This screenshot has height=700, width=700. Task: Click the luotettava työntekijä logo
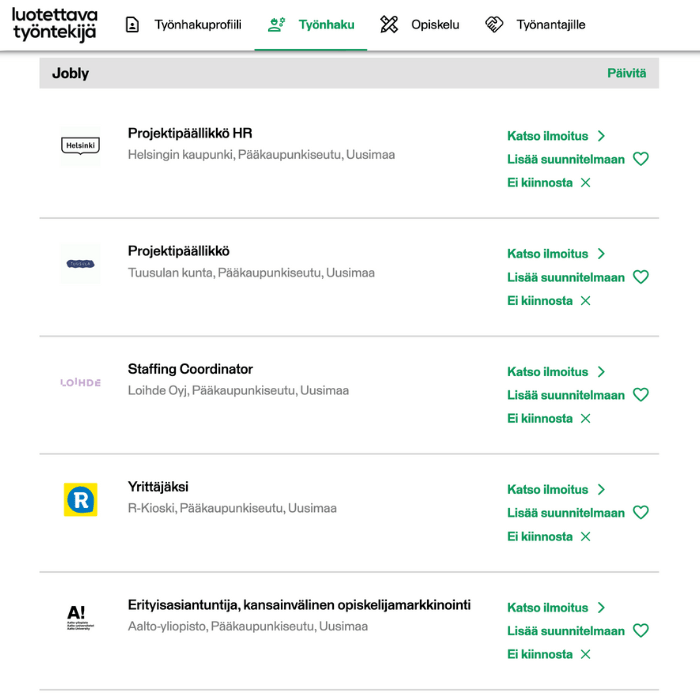click(55, 25)
